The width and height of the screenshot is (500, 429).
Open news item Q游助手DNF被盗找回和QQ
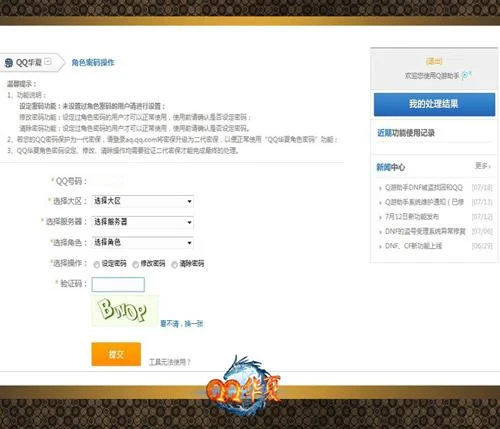[x=424, y=188]
